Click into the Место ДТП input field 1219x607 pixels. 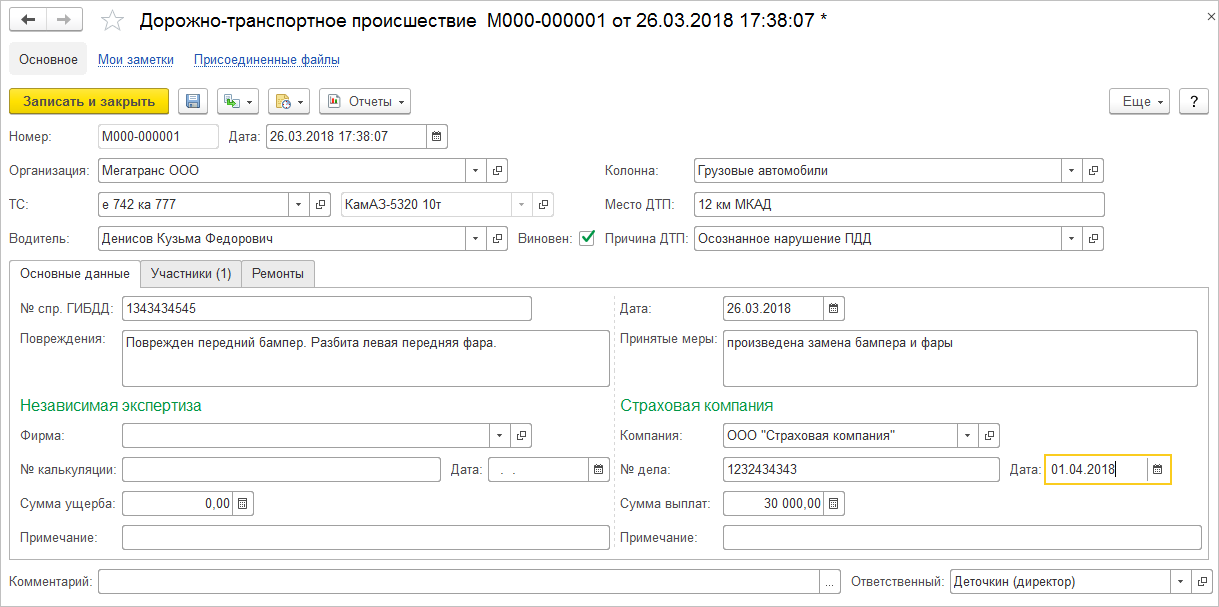898,204
